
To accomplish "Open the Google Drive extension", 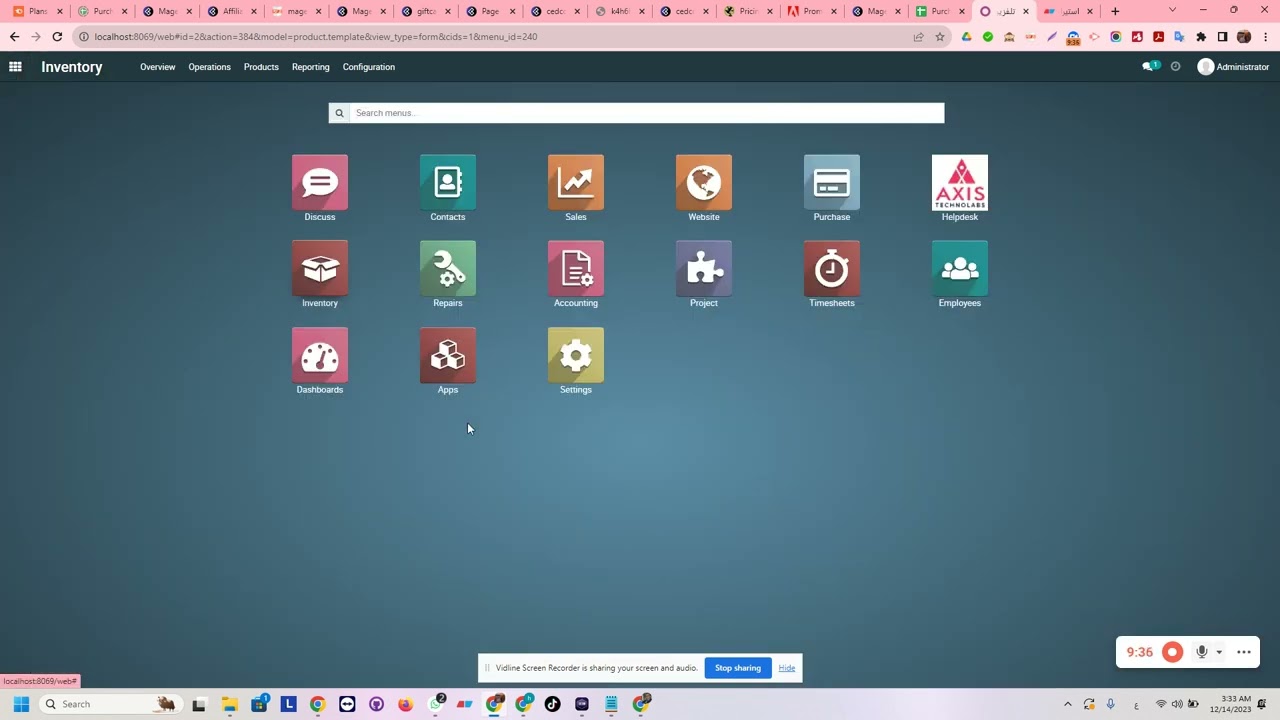I will pyautogui.click(x=967, y=37).
